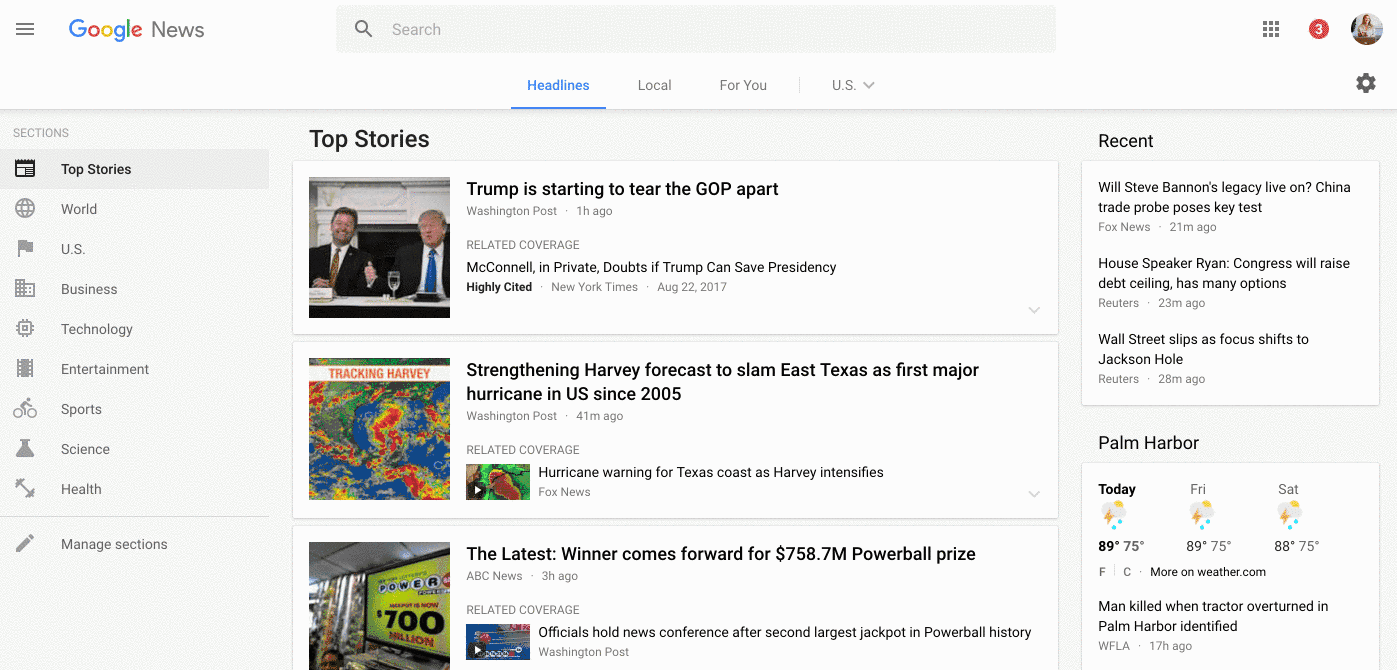The width and height of the screenshot is (1397, 670).
Task: Open the user profile avatar
Action: (1366, 30)
